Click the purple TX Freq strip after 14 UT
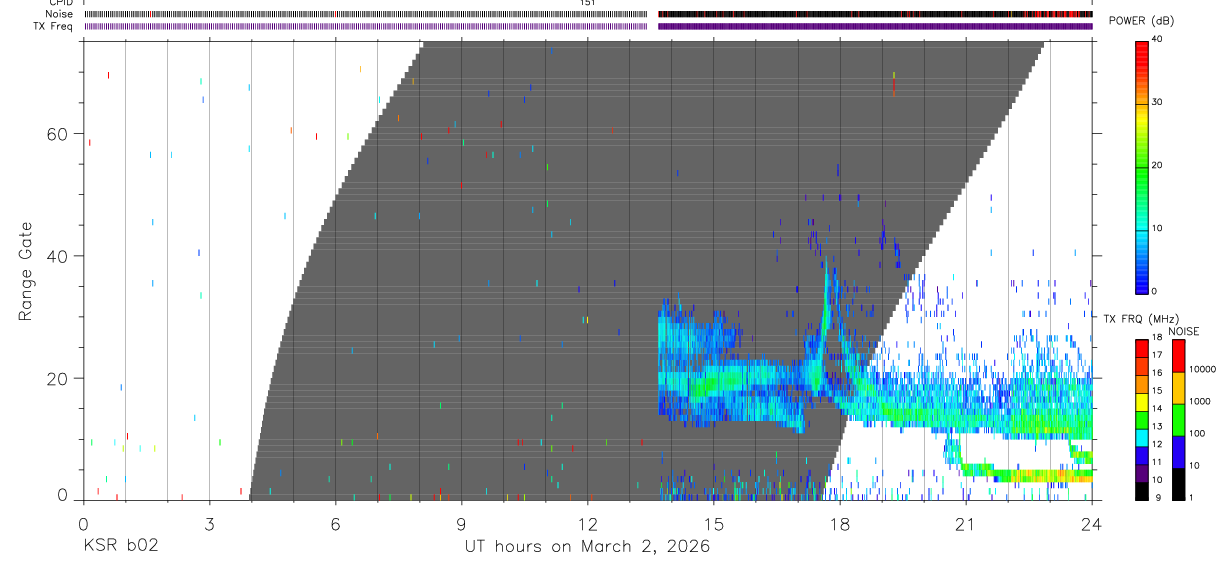This screenshot has height=567, width=1228. point(875,26)
